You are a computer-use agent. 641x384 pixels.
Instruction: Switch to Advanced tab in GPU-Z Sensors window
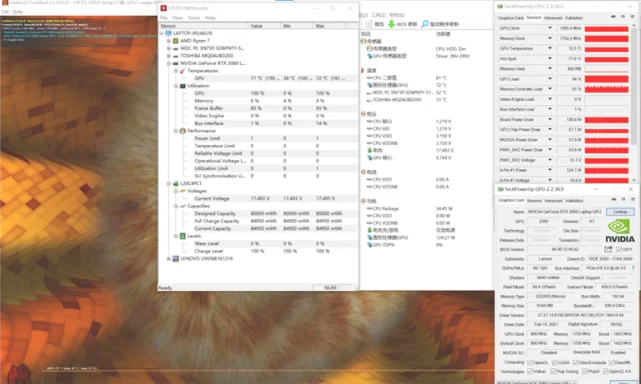click(553, 18)
